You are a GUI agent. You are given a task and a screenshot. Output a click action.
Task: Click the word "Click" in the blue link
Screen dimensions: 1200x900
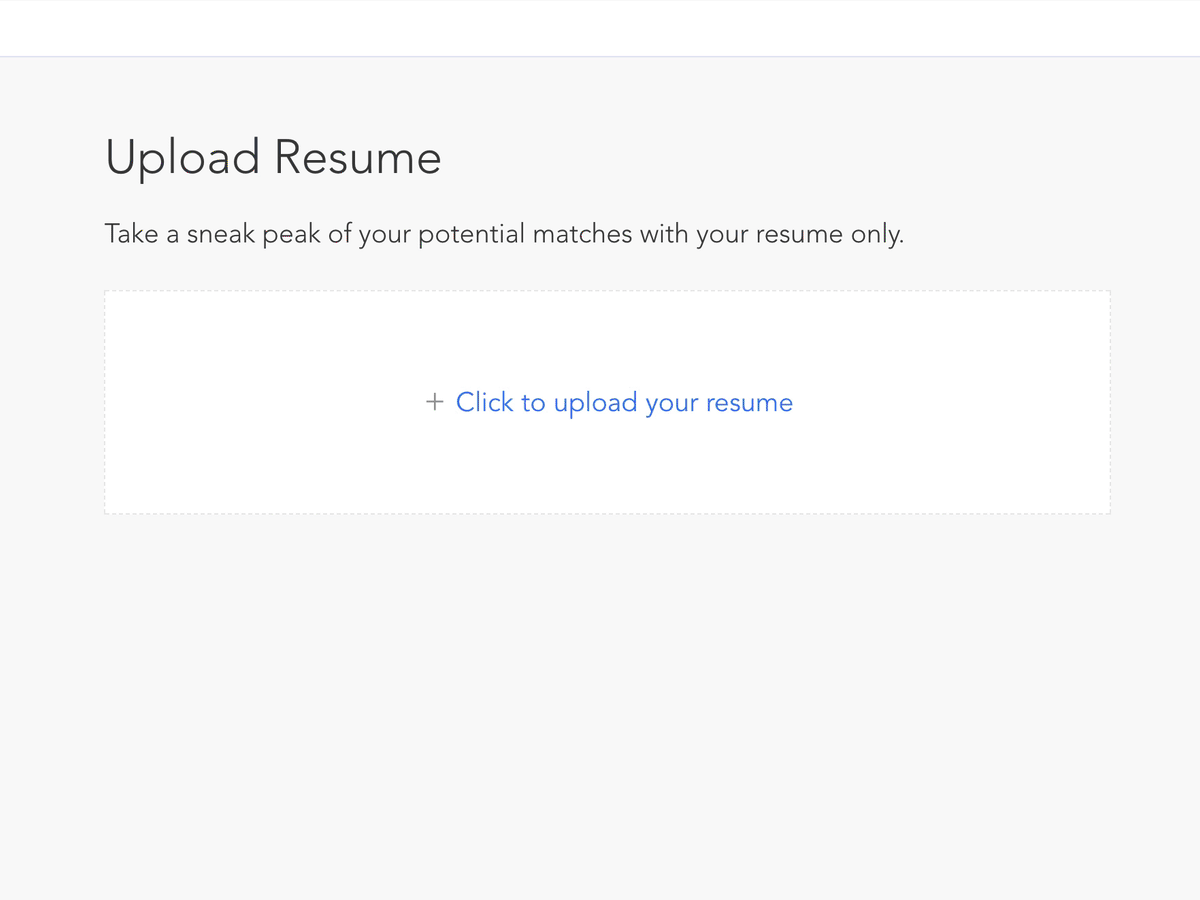tap(484, 402)
